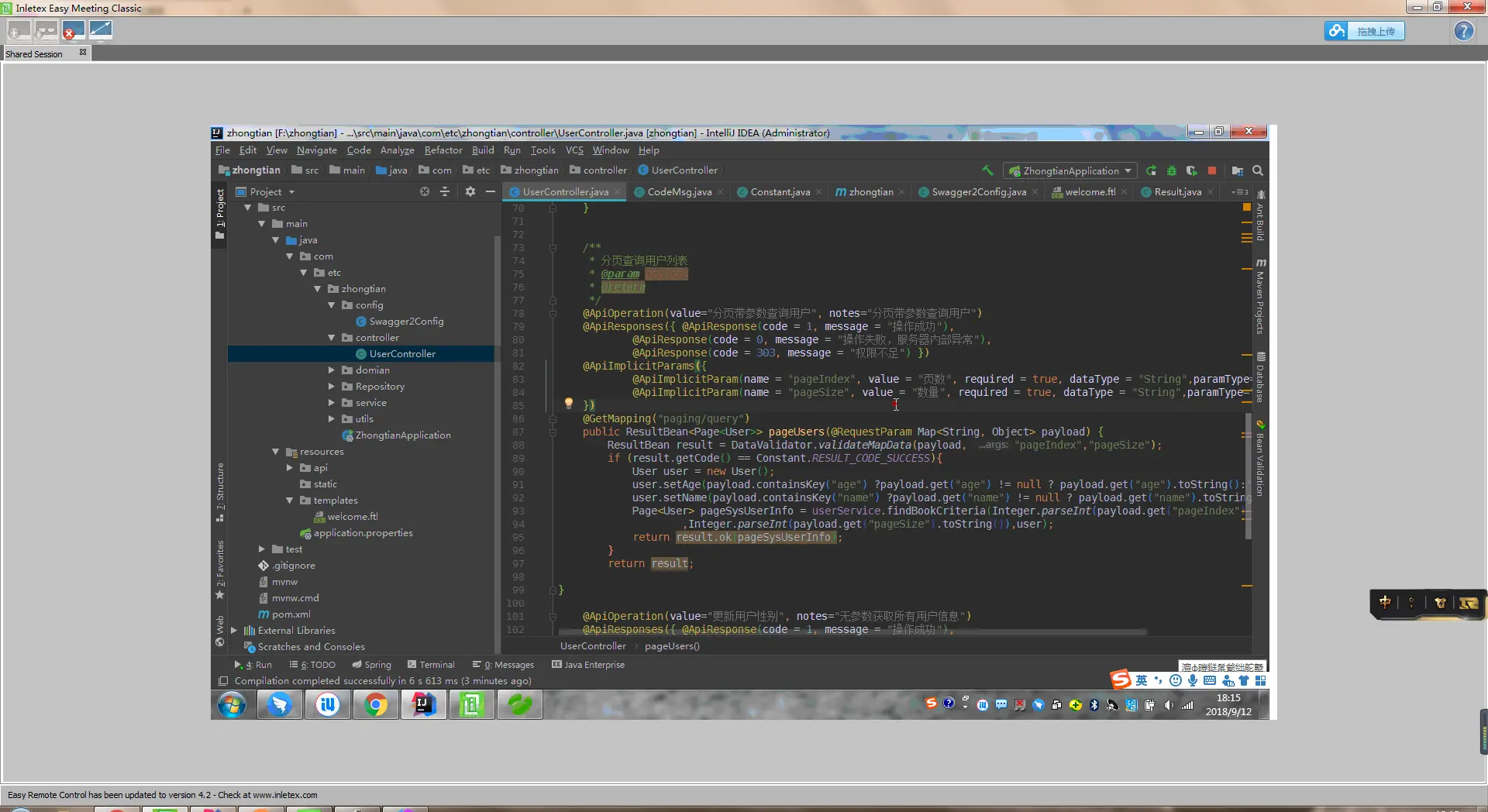Stop the running app with red square
Image resolution: width=1488 pixels, height=812 pixels.
pyautogui.click(x=1212, y=170)
